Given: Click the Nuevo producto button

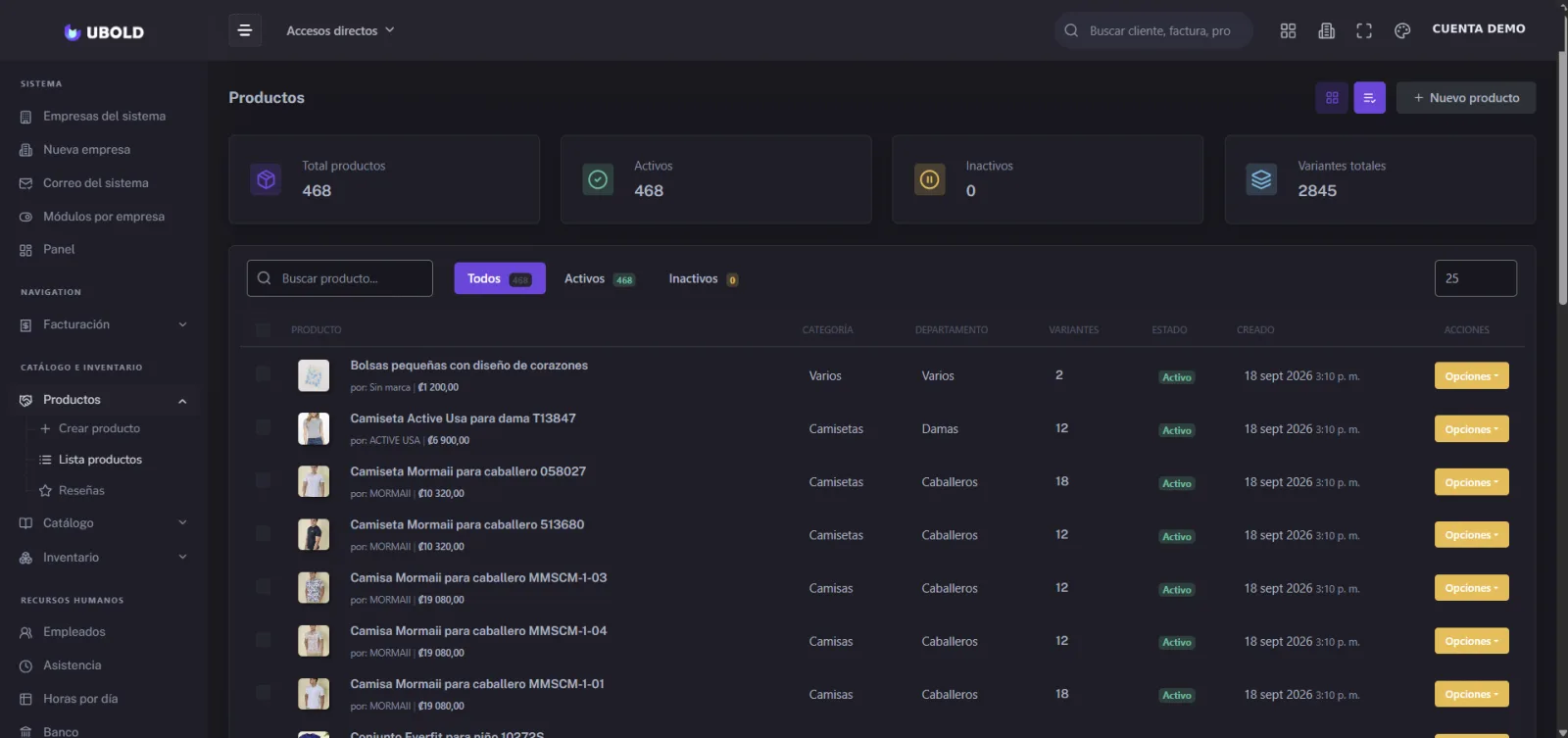Looking at the screenshot, I should point(1466,97).
